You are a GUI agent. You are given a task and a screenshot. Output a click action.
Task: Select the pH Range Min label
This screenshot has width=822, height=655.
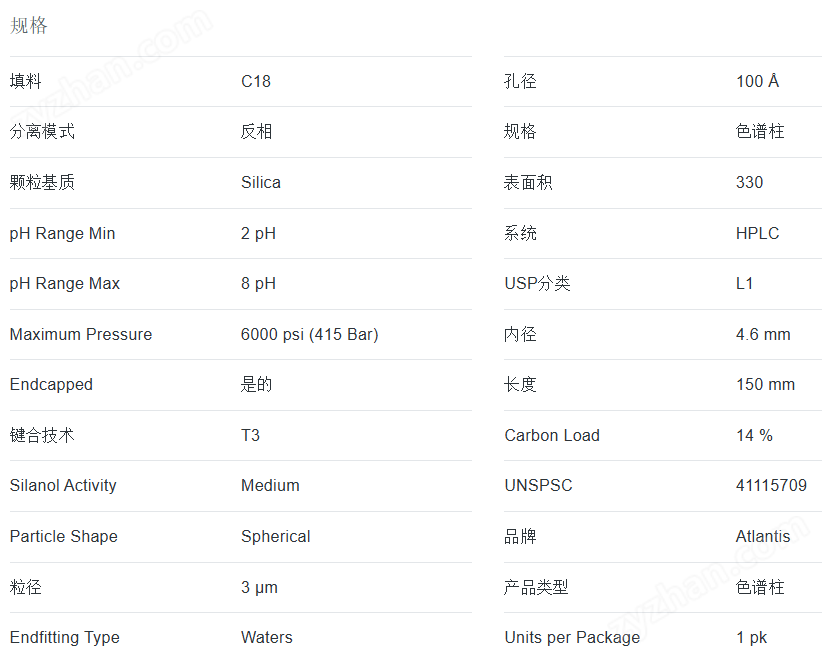pyautogui.click(x=62, y=233)
